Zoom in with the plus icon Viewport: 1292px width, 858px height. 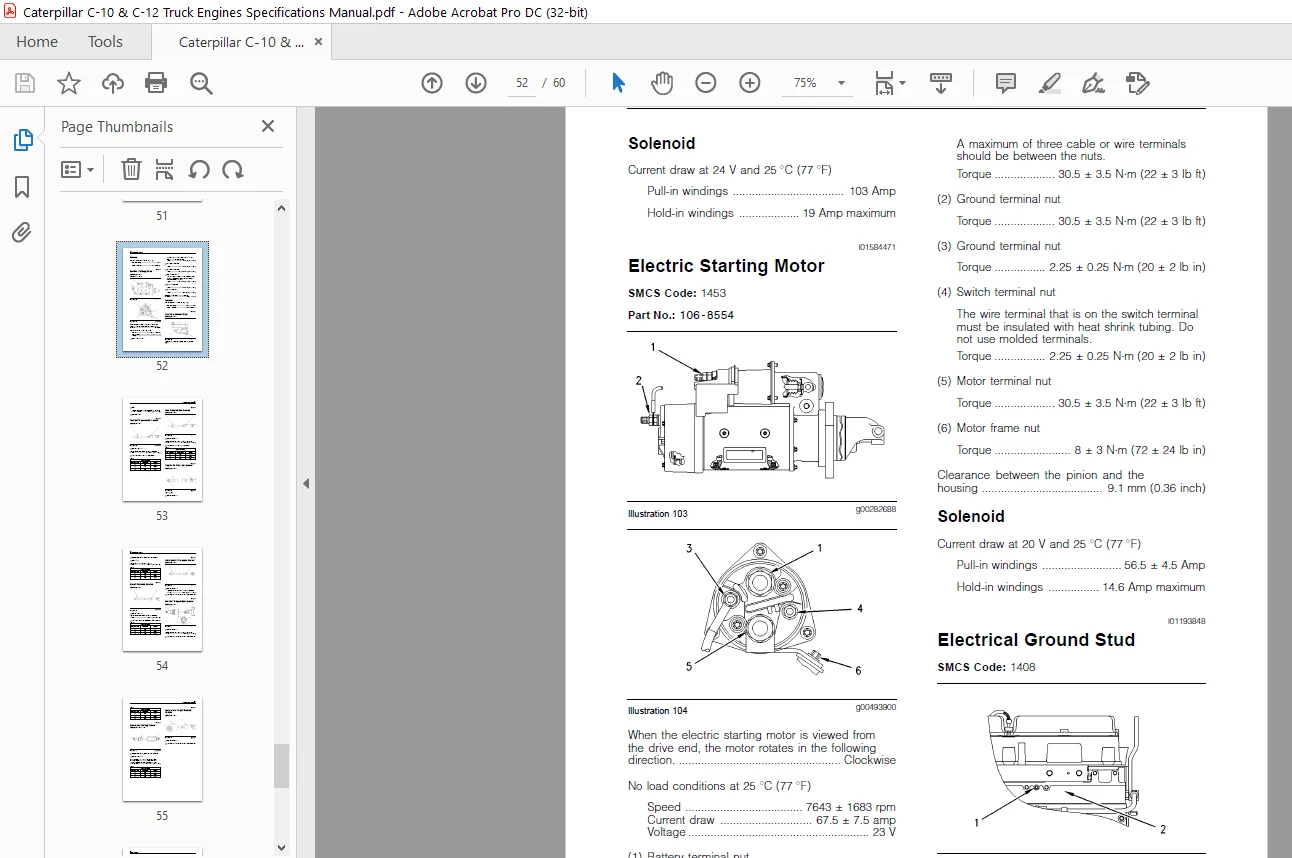point(750,83)
